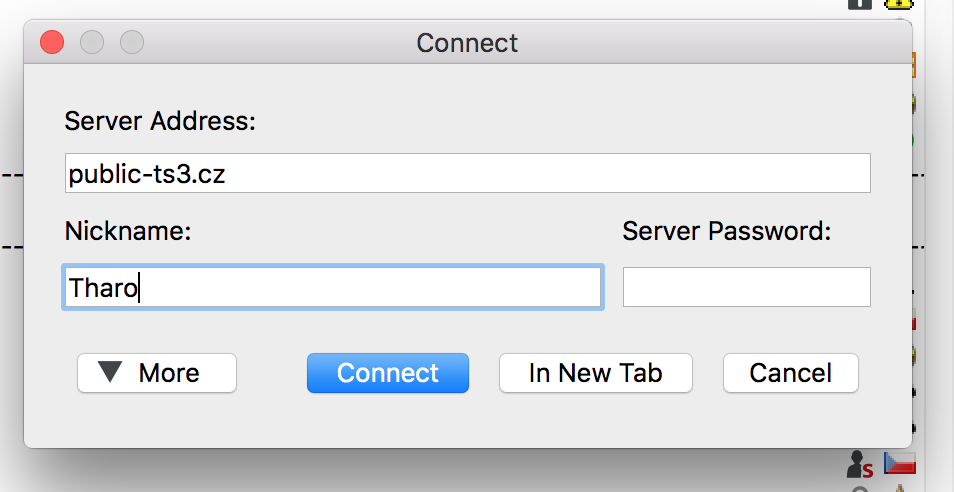Select the empty Server Password field

click(747, 287)
